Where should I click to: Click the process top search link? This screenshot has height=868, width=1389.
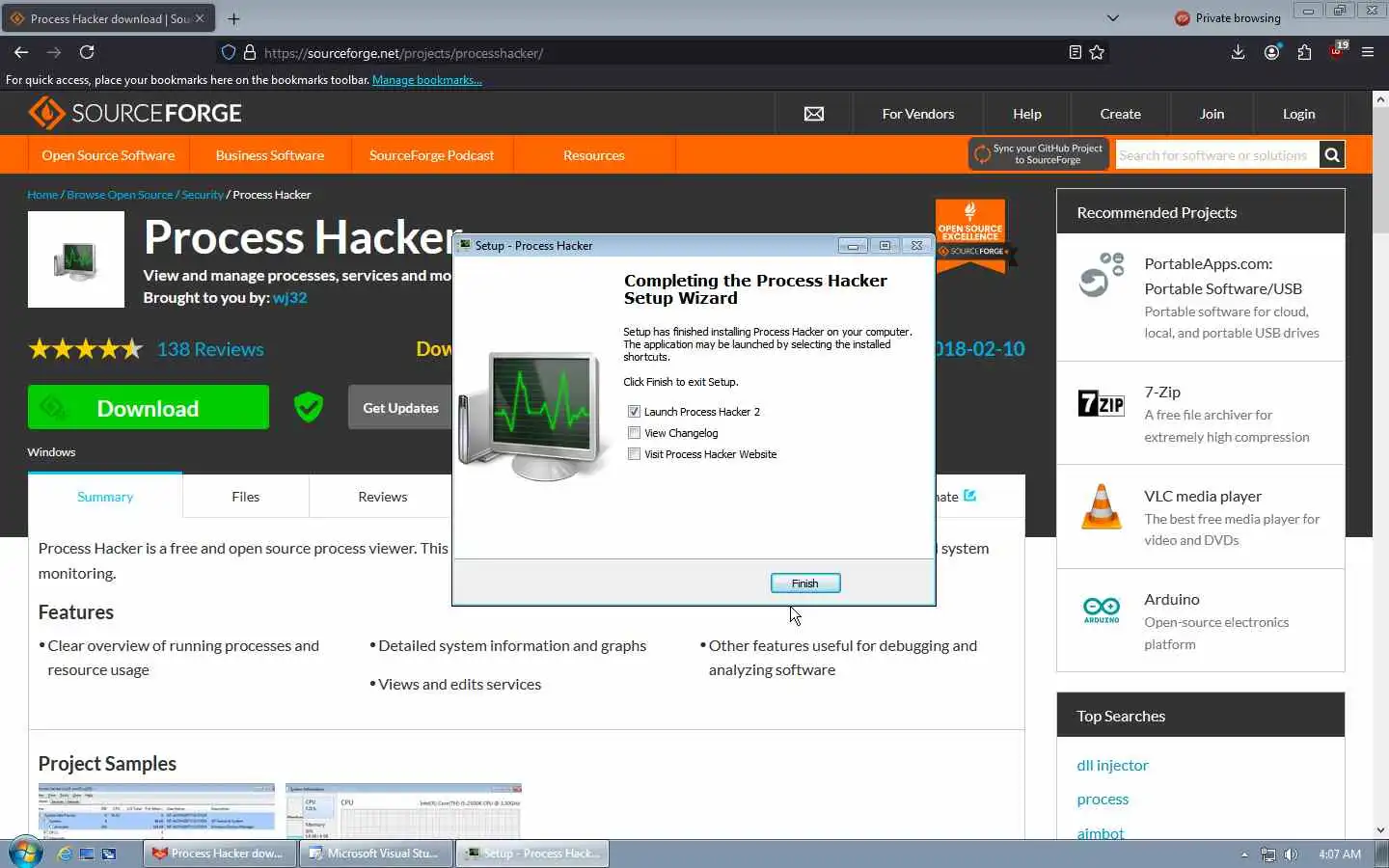coord(1103,800)
